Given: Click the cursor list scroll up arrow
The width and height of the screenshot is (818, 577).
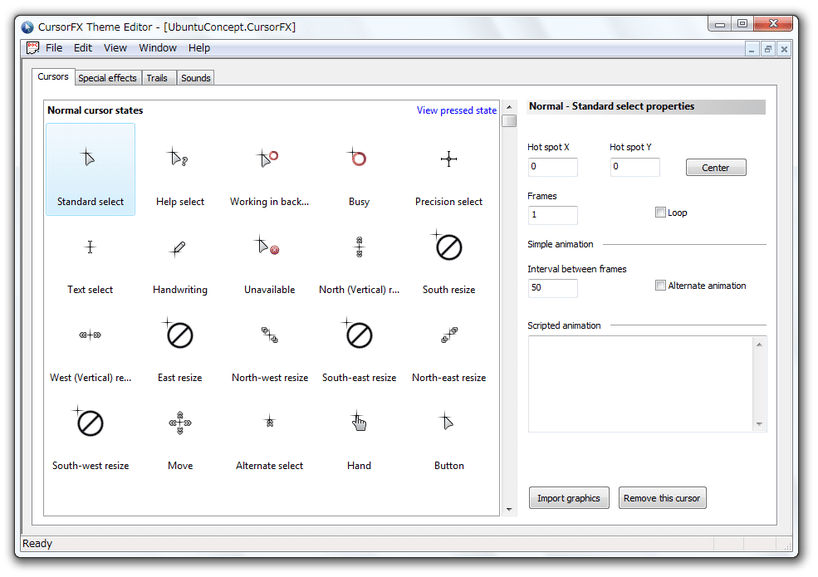Looking at the screenshot, I should click(x=509, y=107).
